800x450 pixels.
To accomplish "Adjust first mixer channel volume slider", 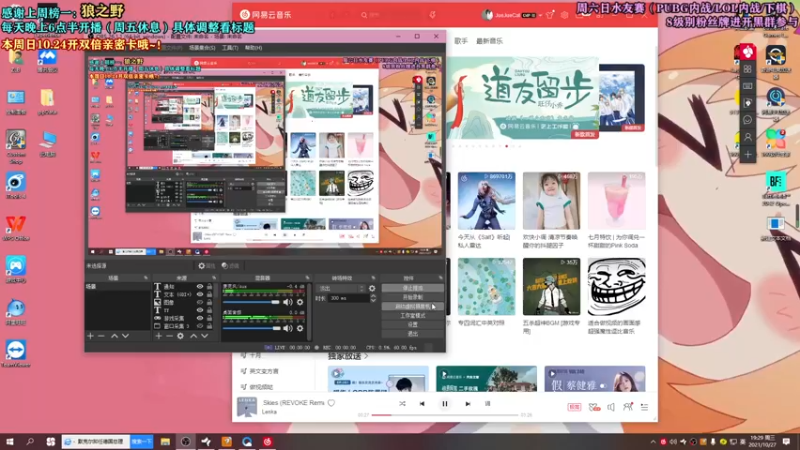I will (x=252, y=302).
